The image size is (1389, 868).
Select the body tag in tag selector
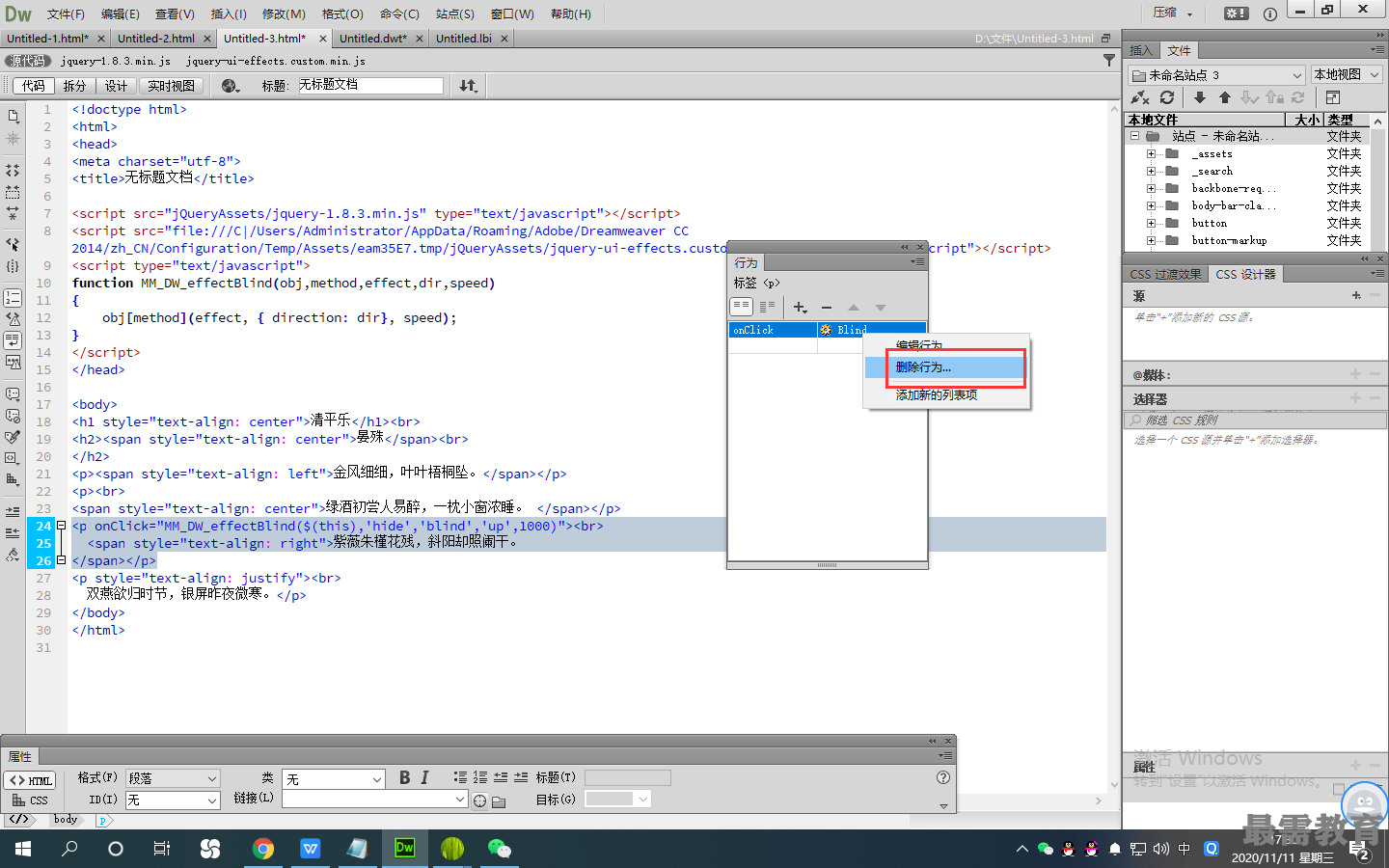(x=66, y=820)
